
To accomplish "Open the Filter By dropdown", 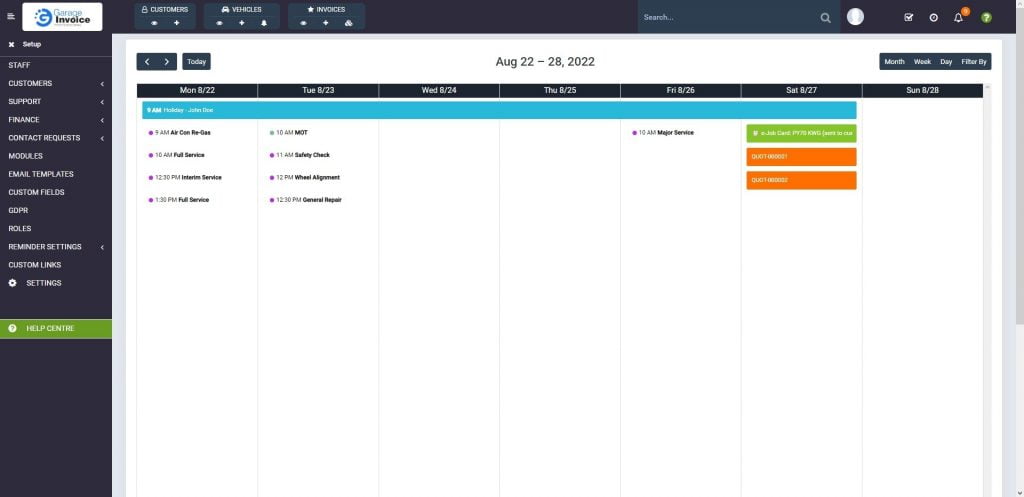I will [974, 62].
